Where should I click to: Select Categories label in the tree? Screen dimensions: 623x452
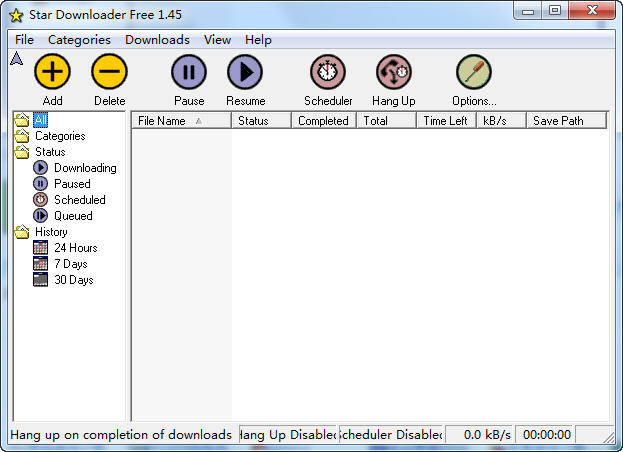pyautogui.click(x=60, y=136)
